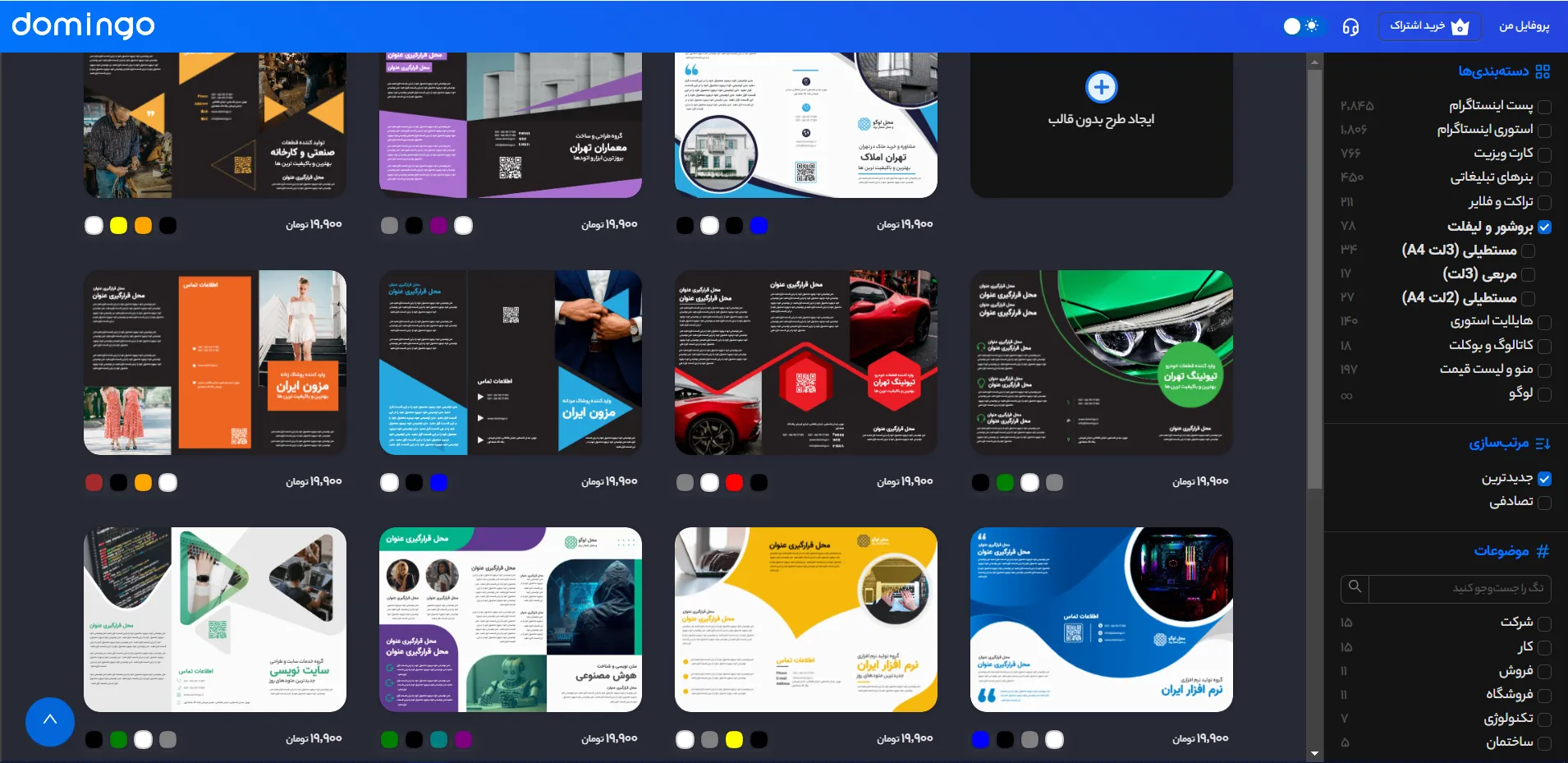Check هایلایت استوری category
The height and width of the screenshot is (763, 1568).
(1544, 322)
